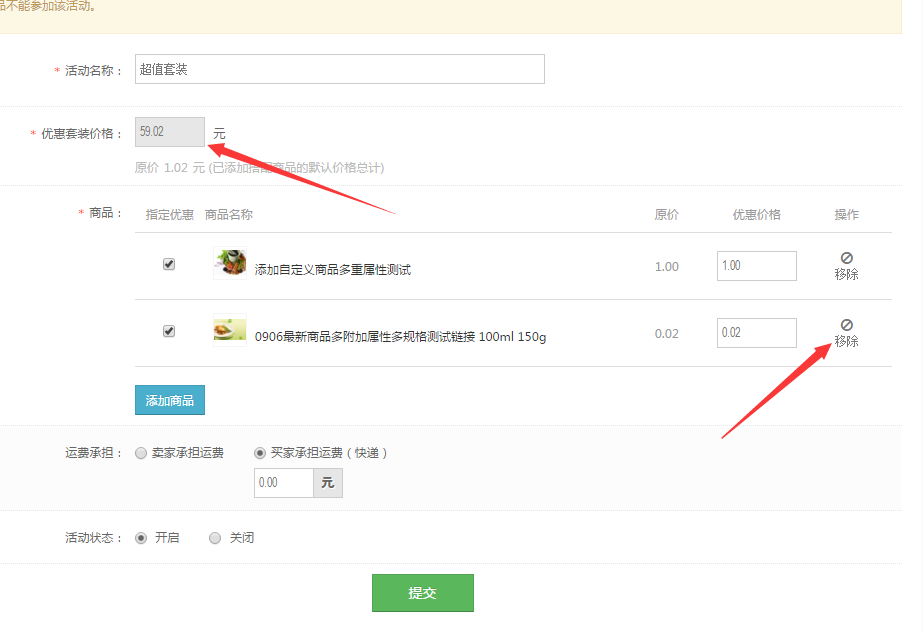Select 买家承担运费（快递） radio option
Screen dimensions: 923x632
260,453
